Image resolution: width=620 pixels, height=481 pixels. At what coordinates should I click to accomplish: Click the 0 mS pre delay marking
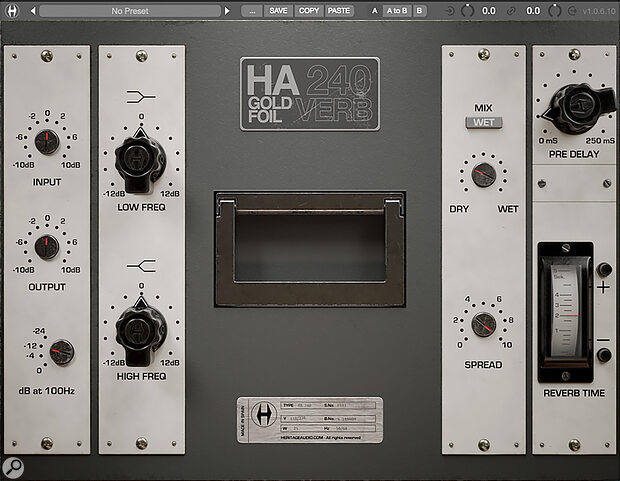tap(548, 141)
